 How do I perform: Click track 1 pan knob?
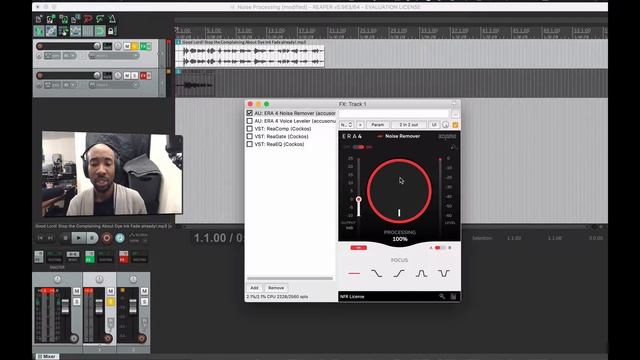[x=118, y=46]
